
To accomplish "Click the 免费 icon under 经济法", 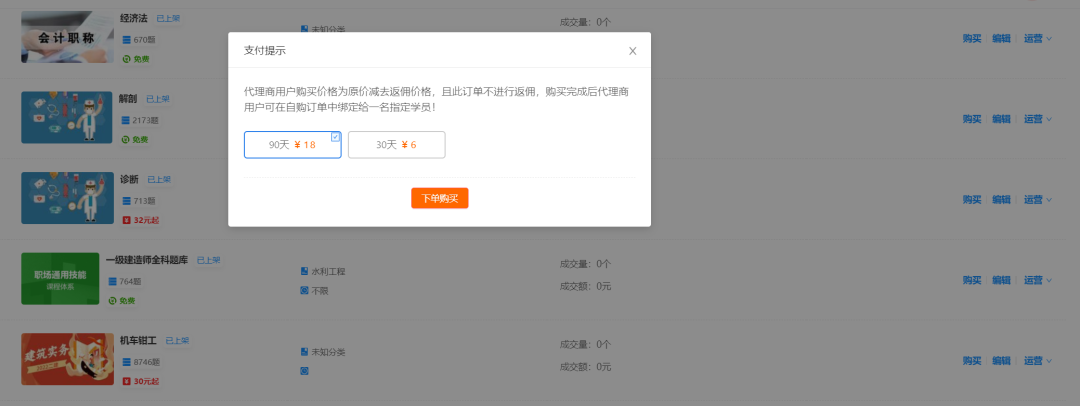I will [x=126, y=59].
